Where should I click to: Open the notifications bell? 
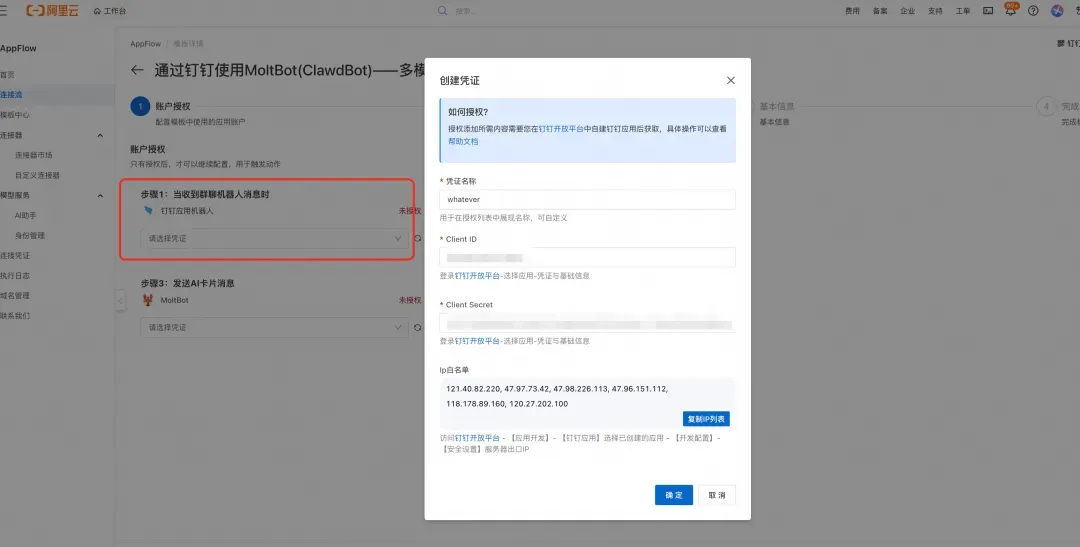click(x=1010, y=11)
